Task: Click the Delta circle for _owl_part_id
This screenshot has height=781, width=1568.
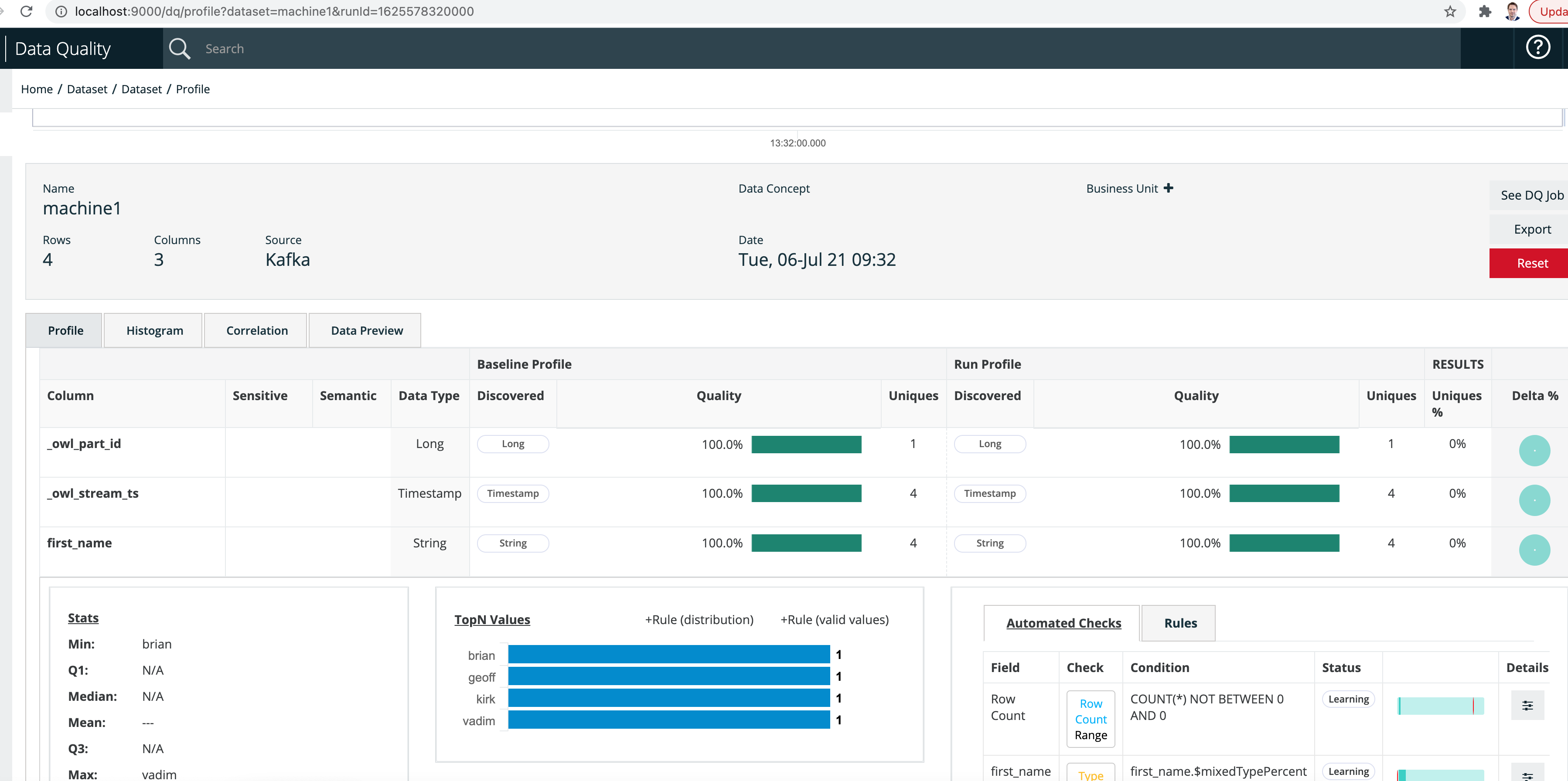Action: (x=1534, y=451)
